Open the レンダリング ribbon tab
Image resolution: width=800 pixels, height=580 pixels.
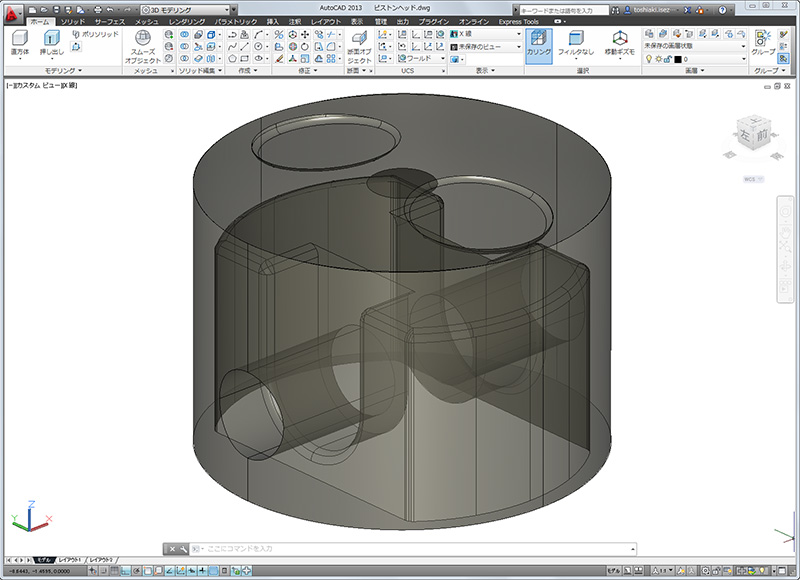coord(187,21)
